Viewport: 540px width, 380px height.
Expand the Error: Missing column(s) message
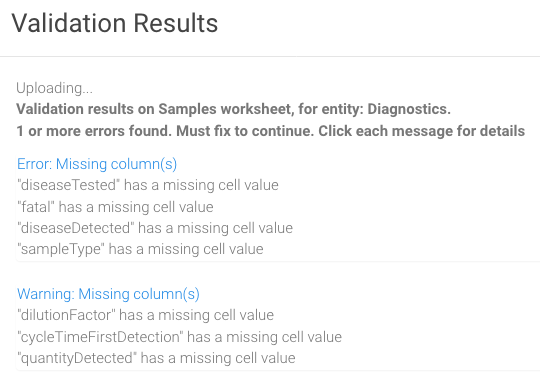97,164
